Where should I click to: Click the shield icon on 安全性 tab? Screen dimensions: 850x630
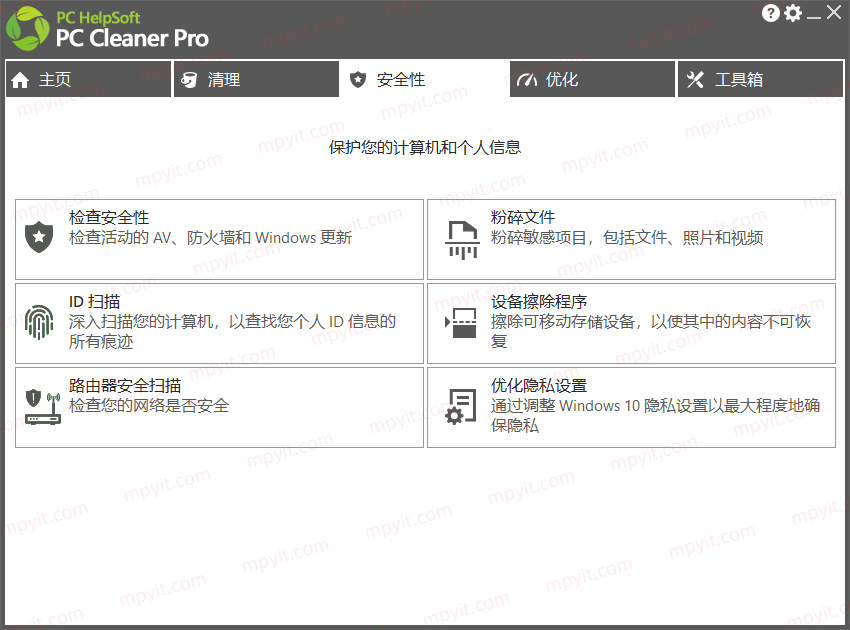click(358, 80)
